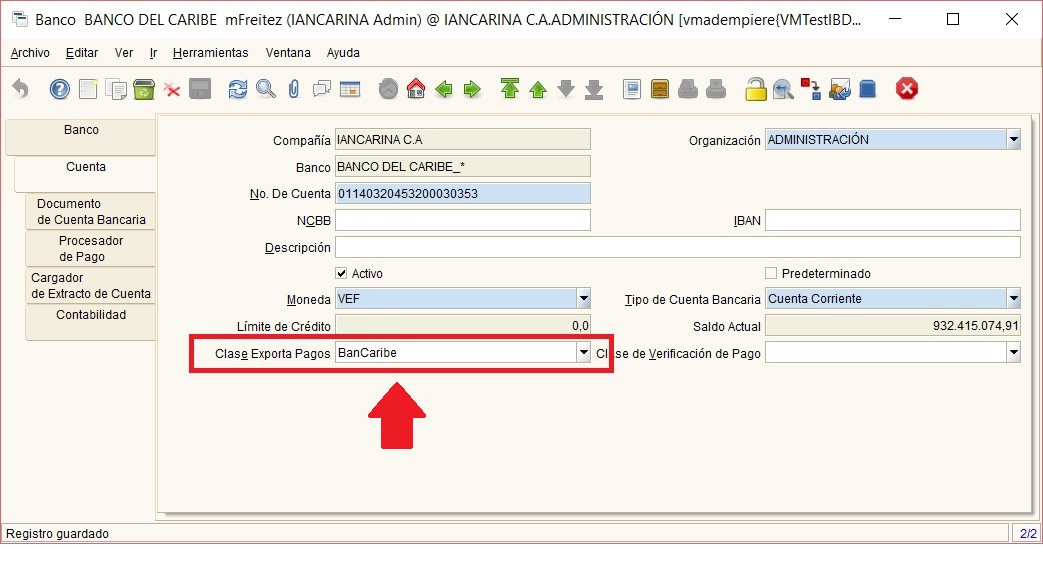Refresh the record with the blue arrows icon
Image resolution: width=1043 pixels, height=570 pixels.
pyautogui.click(x=237, y=88)
